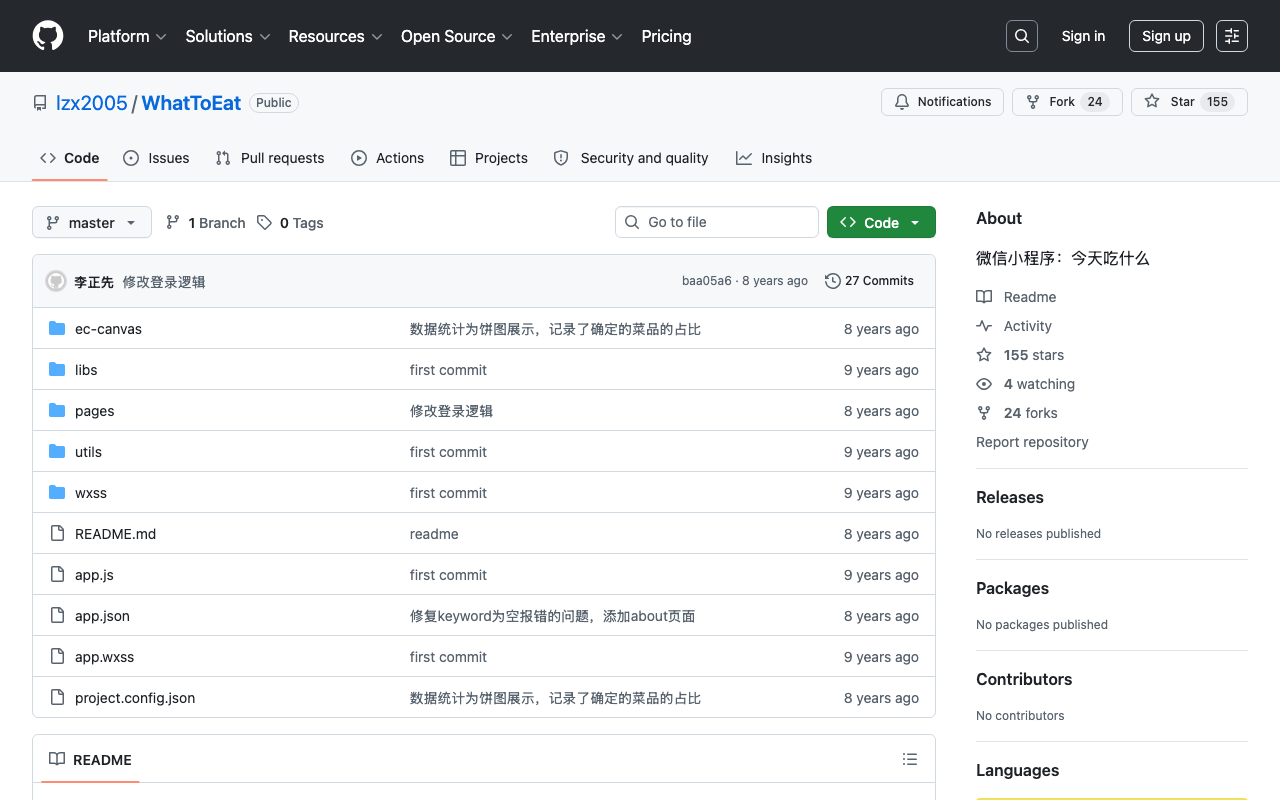The width and height of the screenshot is (1280, 800).
Task: Click the app.json file icon
Action: tap(57, 616)
